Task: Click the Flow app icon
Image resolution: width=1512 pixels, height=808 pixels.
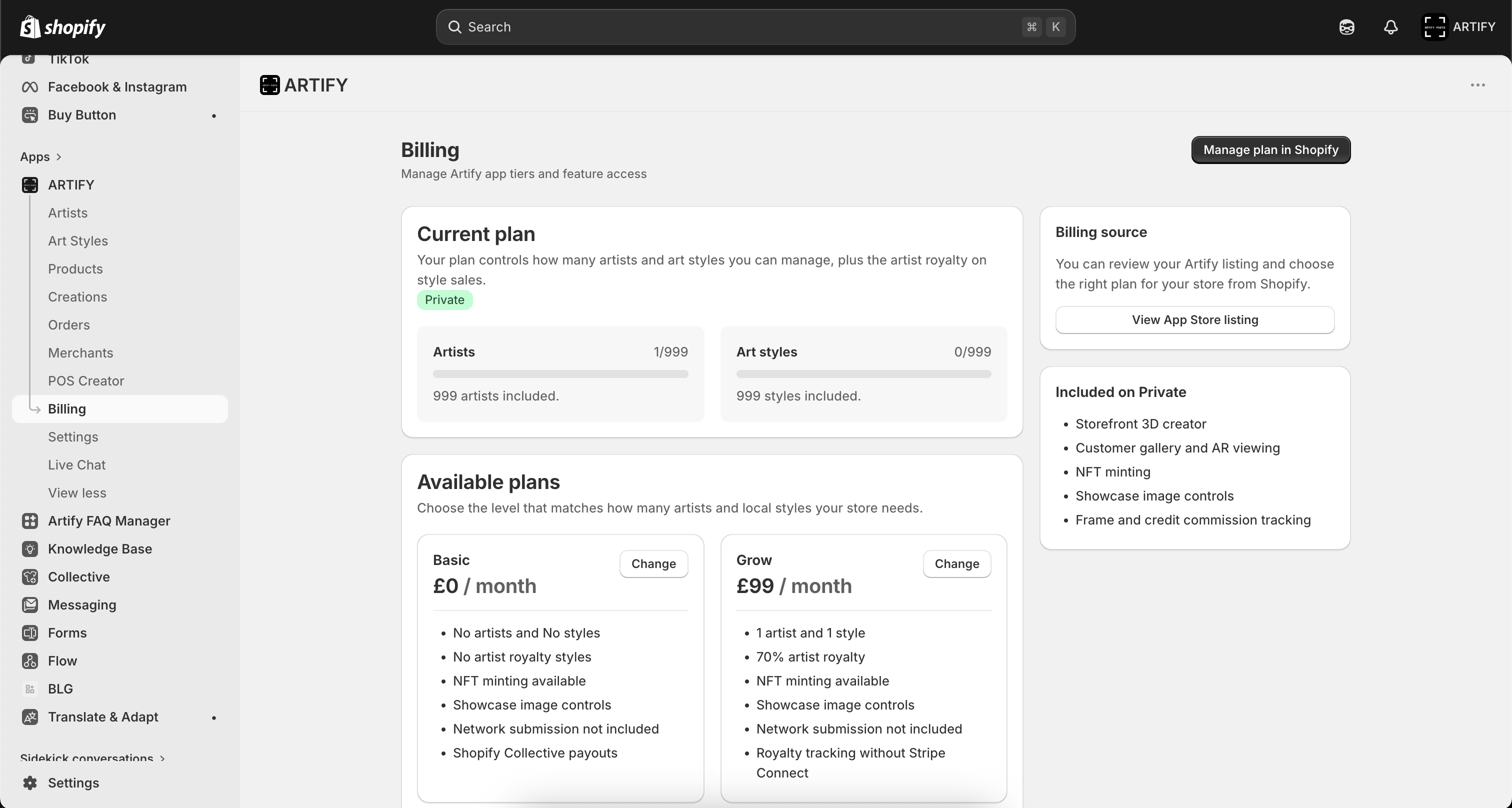Action: click(x=30, y=660)
